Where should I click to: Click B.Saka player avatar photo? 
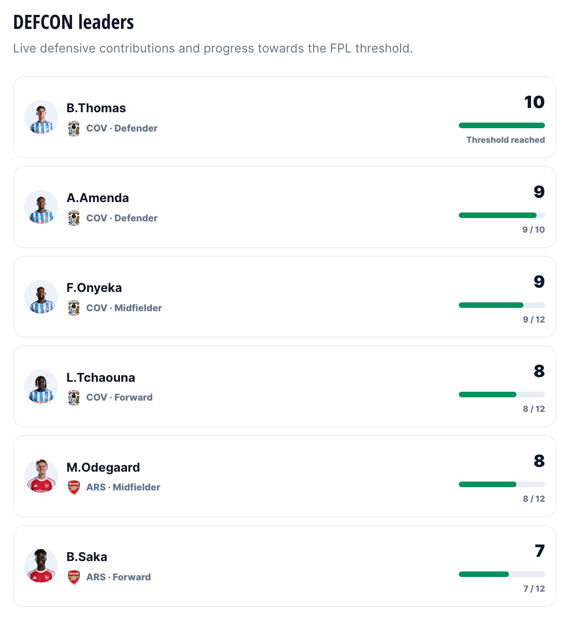coord(41,566)
